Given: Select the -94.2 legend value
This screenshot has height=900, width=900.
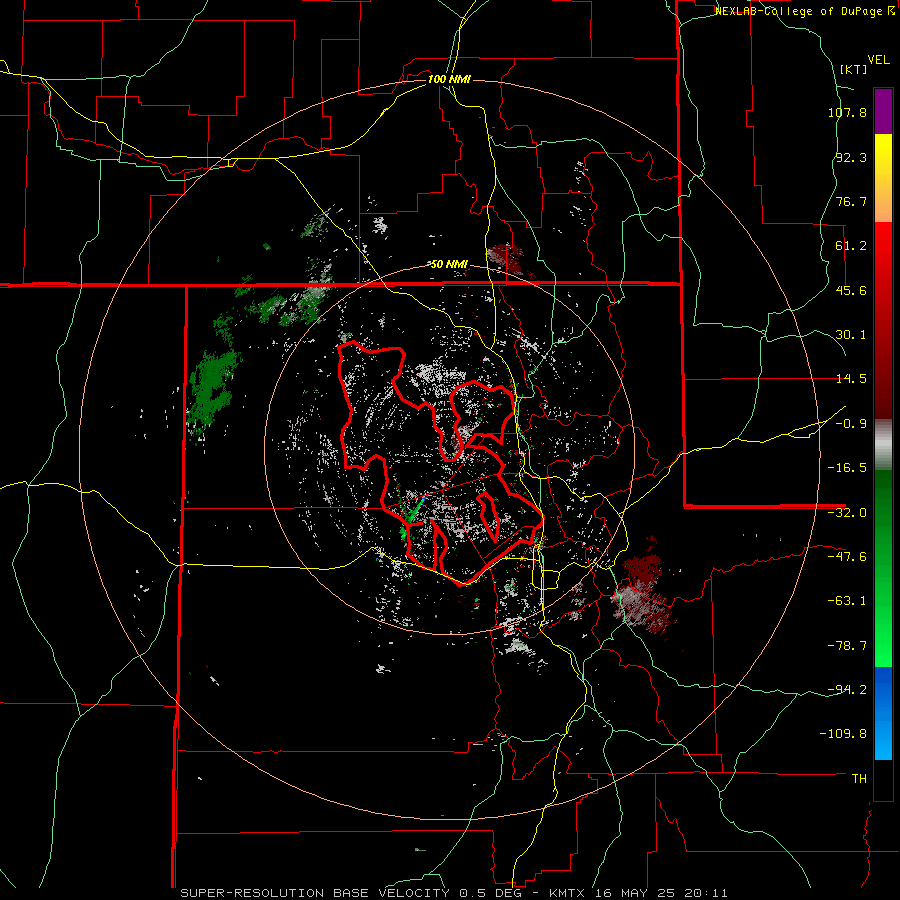Looking at the screenshot, I should tap(847, 690).
